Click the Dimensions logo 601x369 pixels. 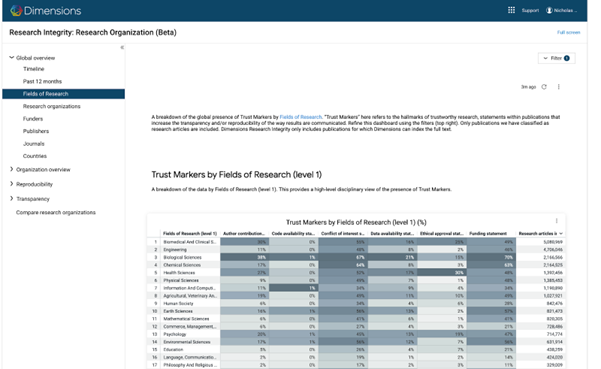pyautogui.click(x=46, y=10)
